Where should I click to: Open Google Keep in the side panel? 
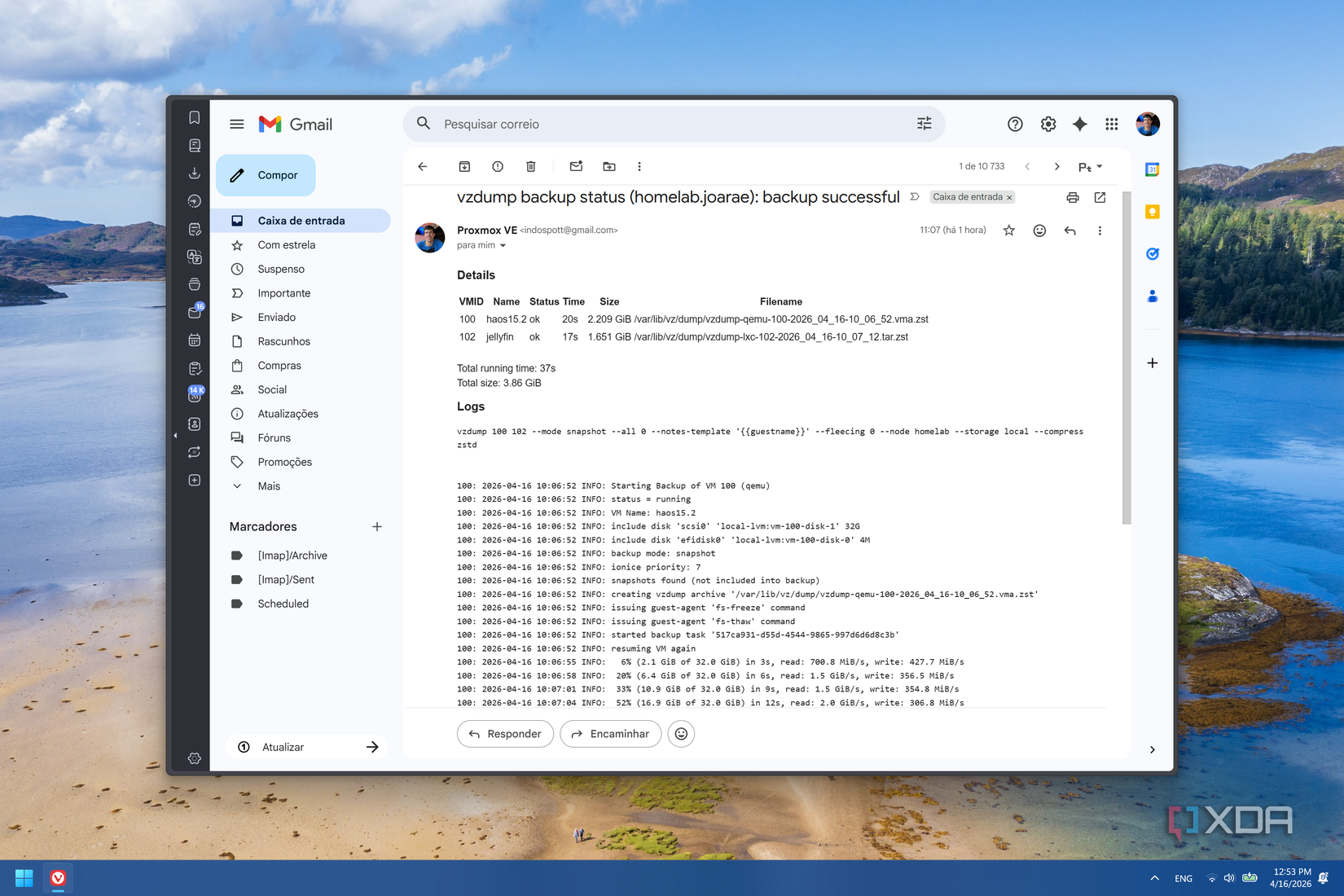pyautogui.click(x=1152, y=211)
